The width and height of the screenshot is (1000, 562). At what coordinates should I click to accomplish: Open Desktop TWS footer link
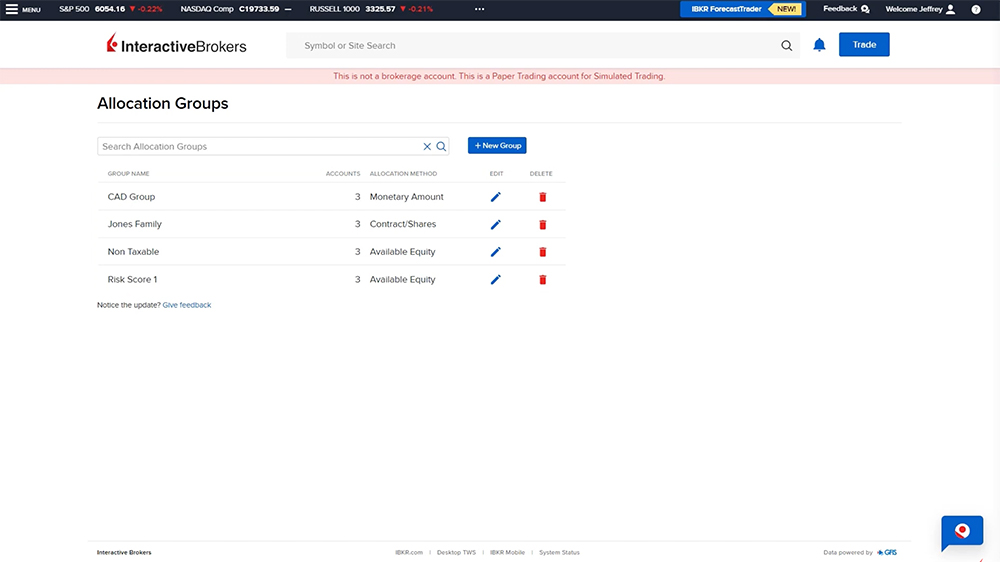456,552
